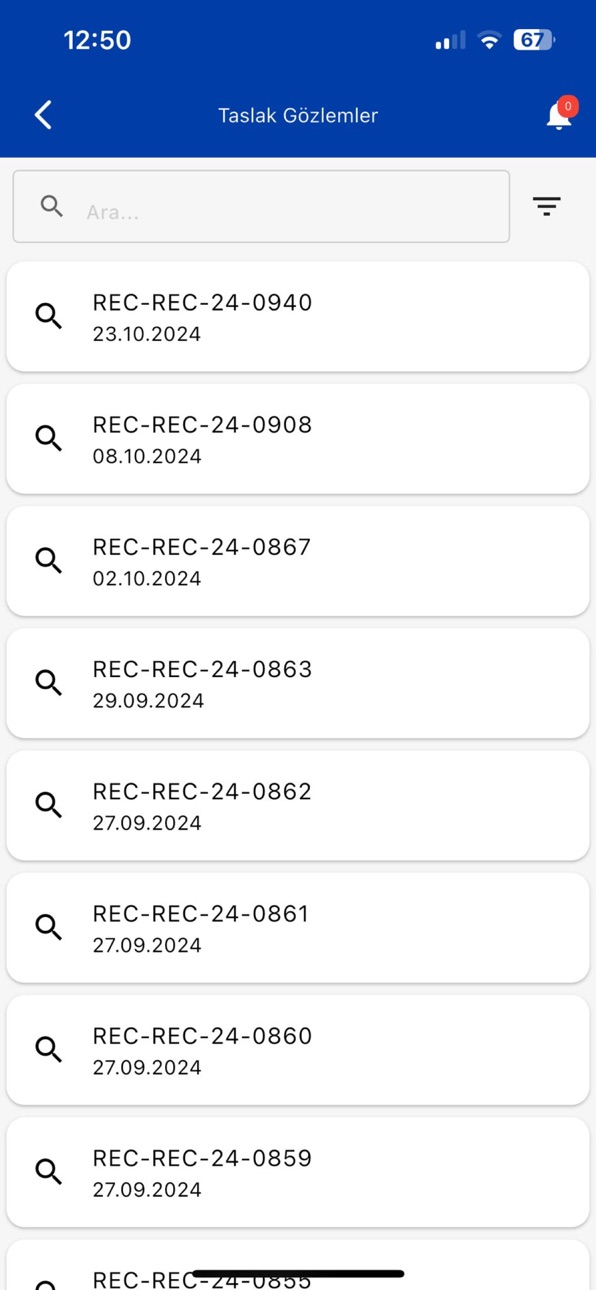Screen dimensions: 596x1290
Task: Select the REC-REC-24-0867 record
Action: (298, 560)
